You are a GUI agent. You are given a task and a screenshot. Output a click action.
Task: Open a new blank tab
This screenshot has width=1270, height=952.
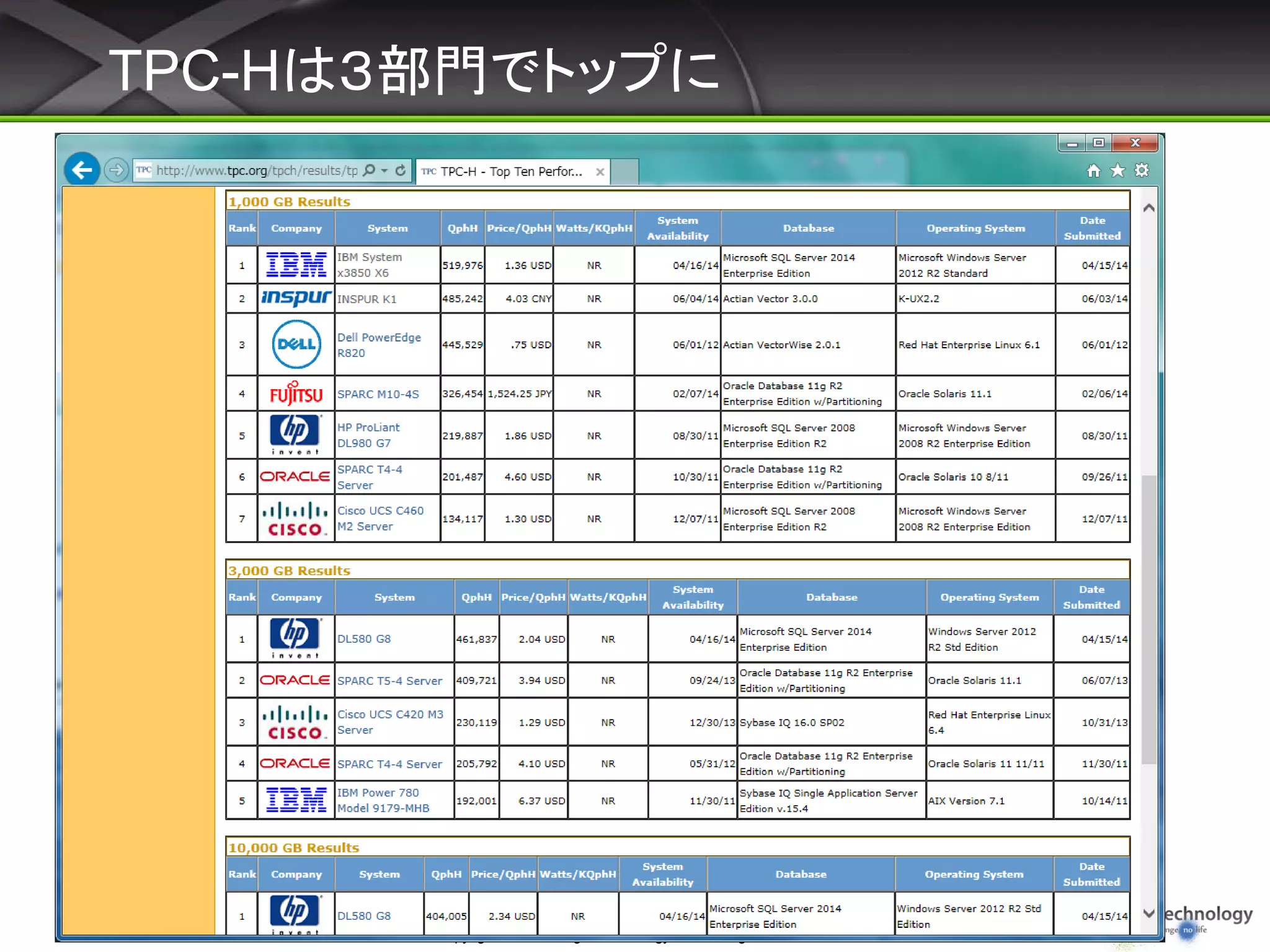(x=625, y=172)
